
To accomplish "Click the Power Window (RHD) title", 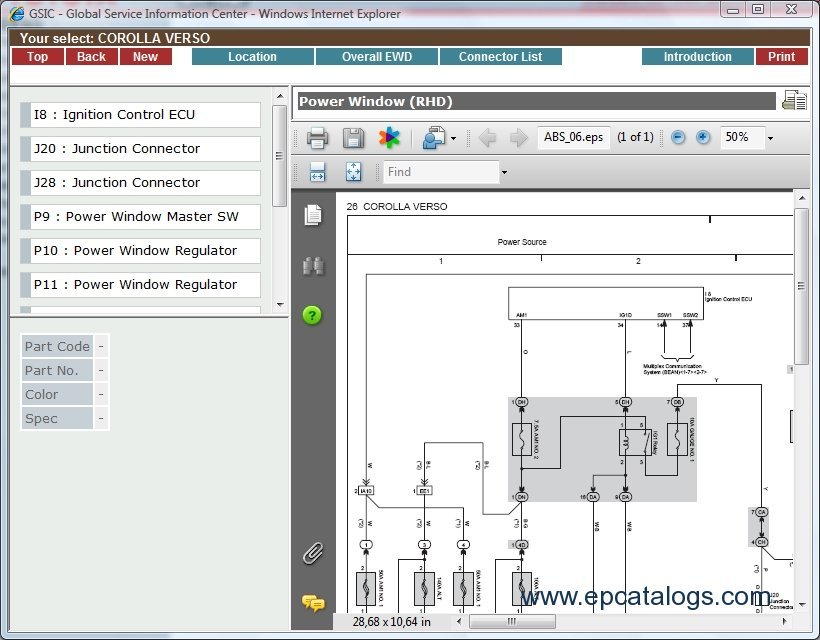I will [x=375, y=101].
